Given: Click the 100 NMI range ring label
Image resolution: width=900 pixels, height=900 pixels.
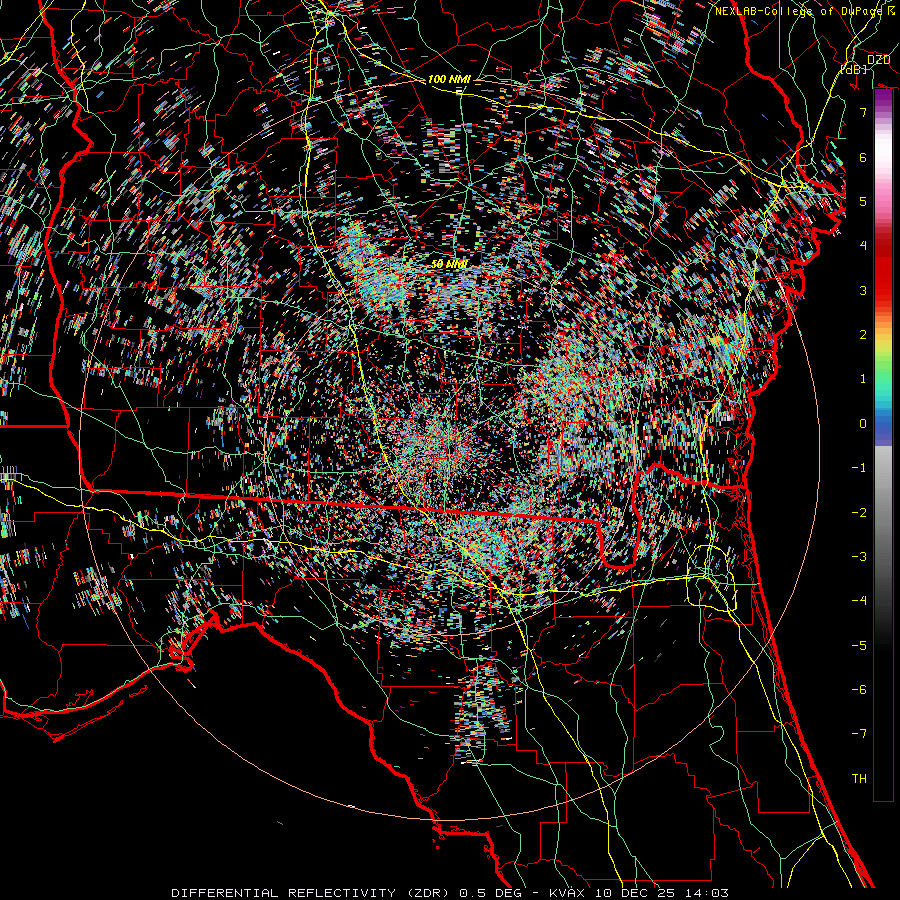Looking at the screenshot, I should (x=449, y=79).
